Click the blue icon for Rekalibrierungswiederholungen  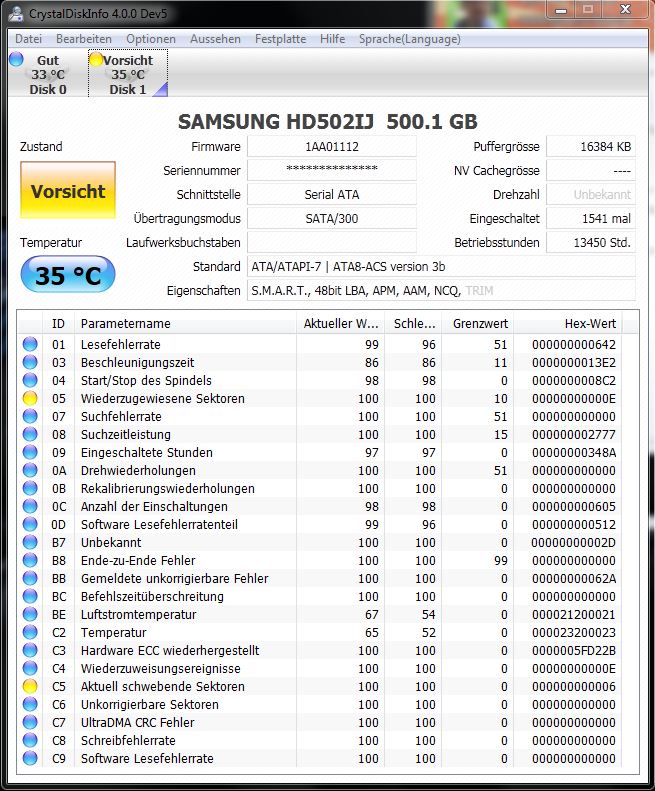(30, 488)
